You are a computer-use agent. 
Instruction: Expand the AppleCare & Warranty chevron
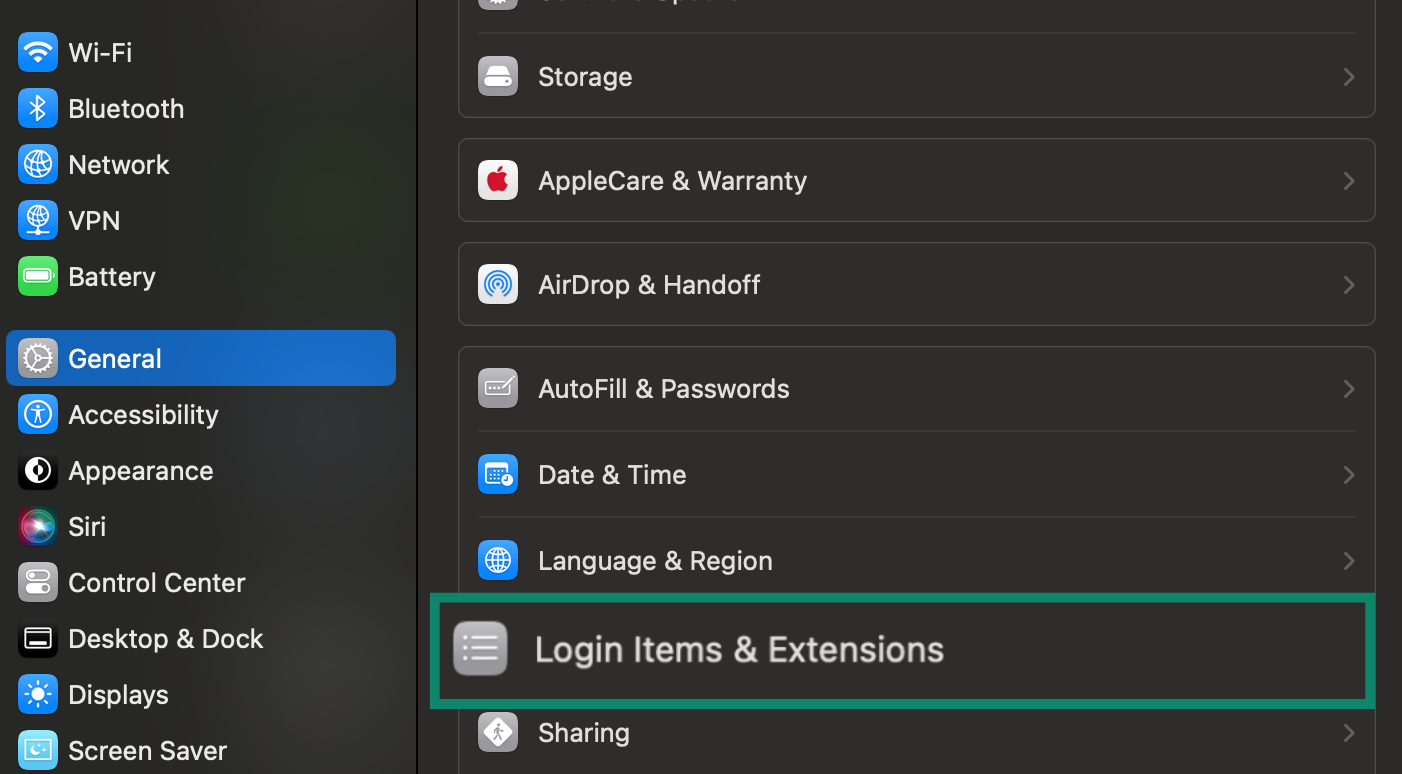(x=1348, y=180)
